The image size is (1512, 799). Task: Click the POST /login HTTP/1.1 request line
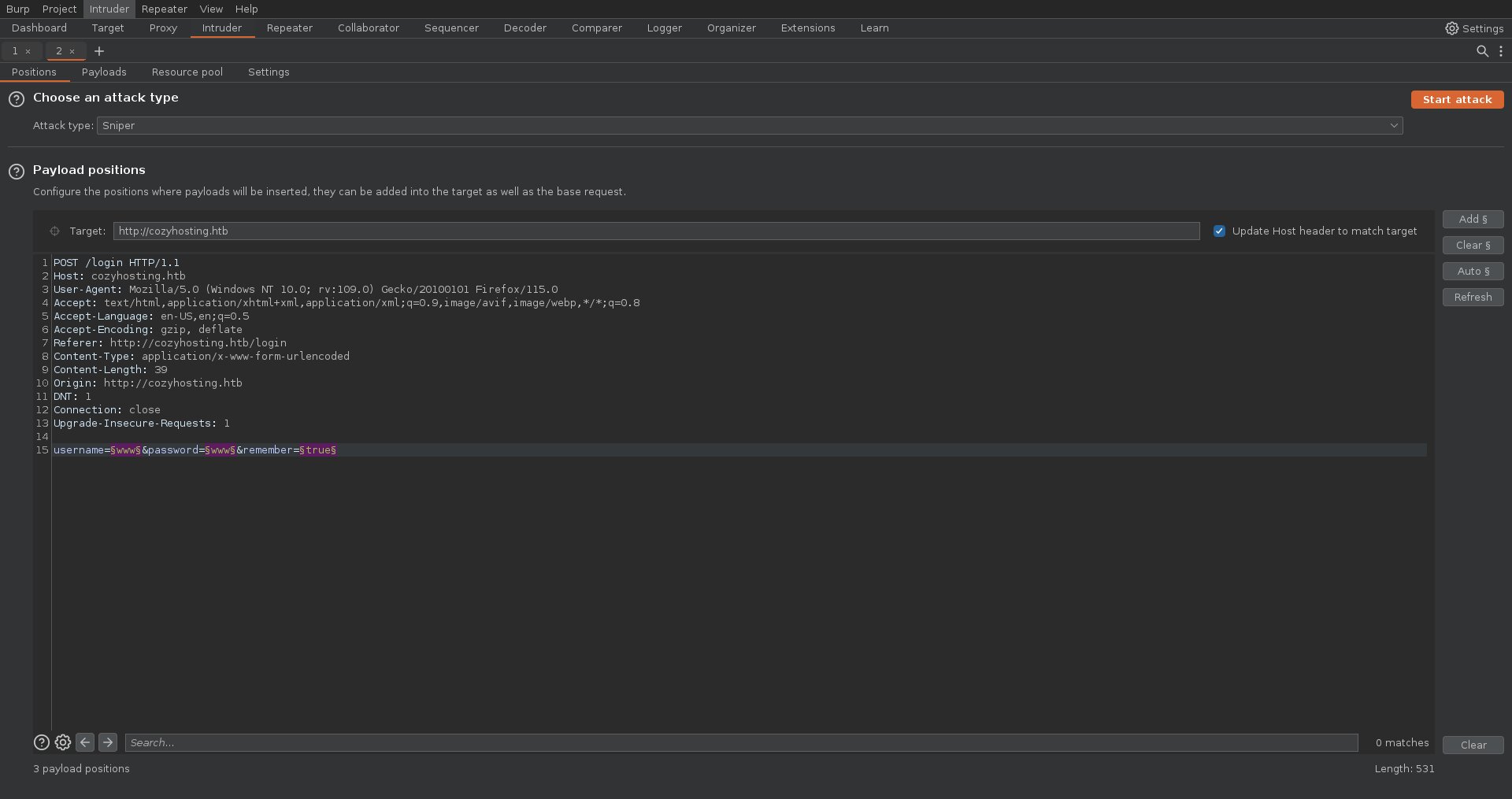(x=117, y=263)
